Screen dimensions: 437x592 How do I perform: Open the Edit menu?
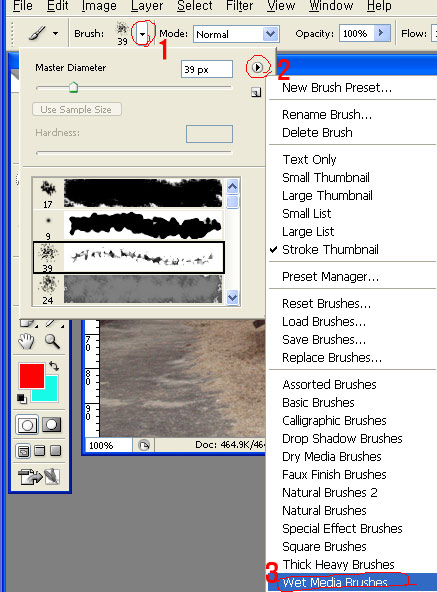tap(58, 6)
